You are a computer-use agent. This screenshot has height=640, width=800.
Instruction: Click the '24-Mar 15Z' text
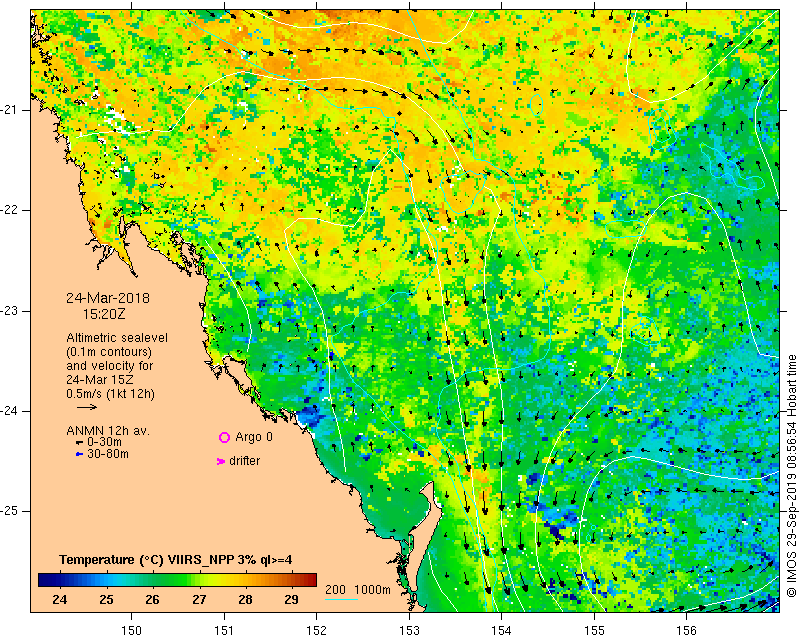coord(99,380)
